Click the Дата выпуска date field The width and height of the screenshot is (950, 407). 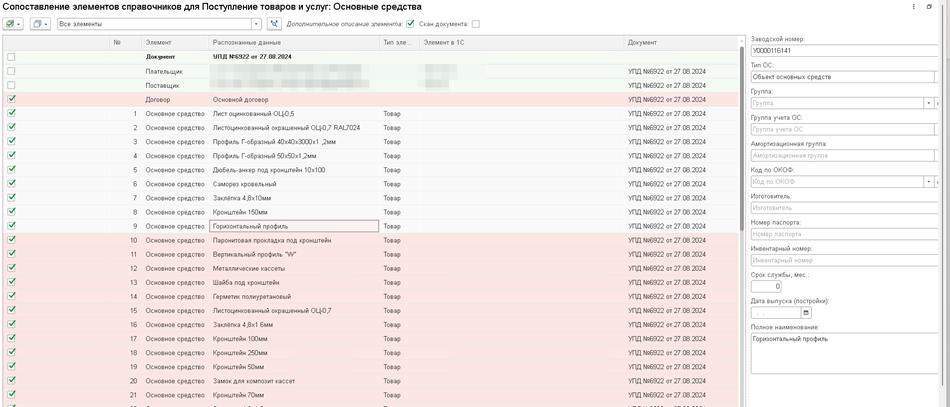tap(776, 313)
